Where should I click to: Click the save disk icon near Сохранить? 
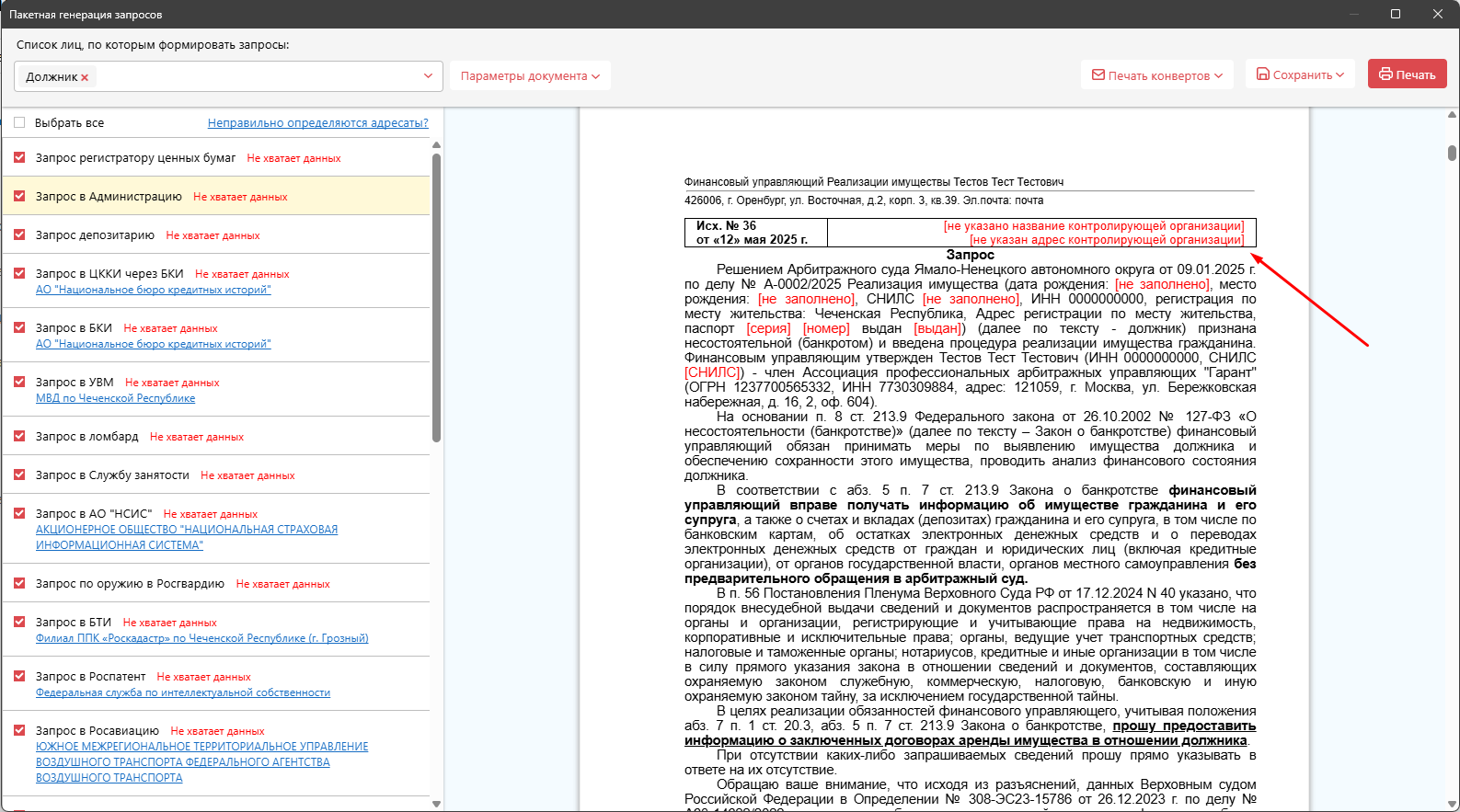click(1263, 74)
